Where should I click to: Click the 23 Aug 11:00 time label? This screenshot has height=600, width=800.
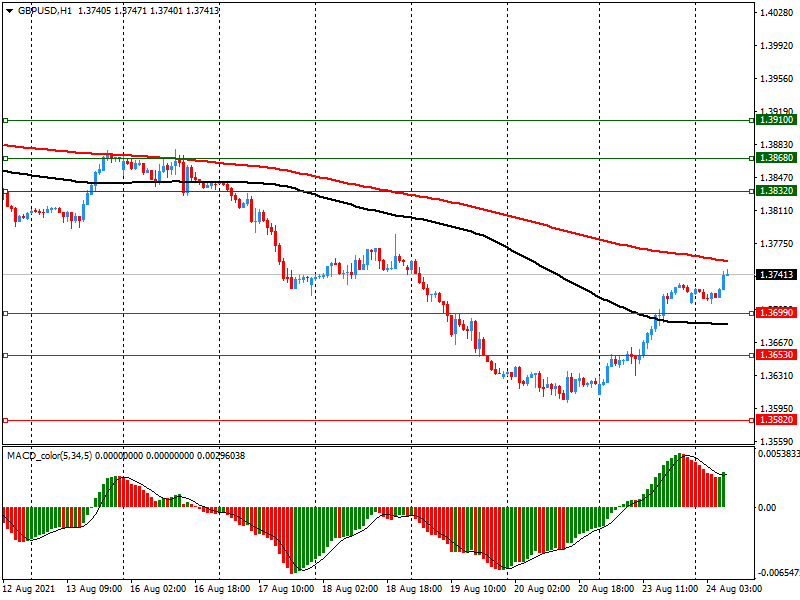(670, 588)
